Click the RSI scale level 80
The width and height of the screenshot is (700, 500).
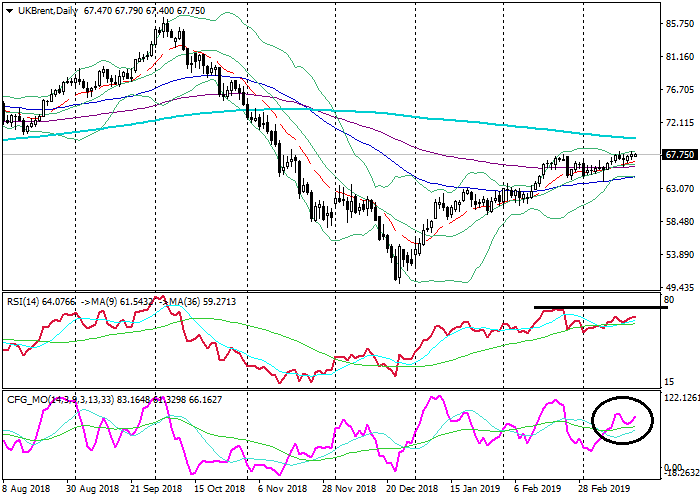(x=668, y=300)
